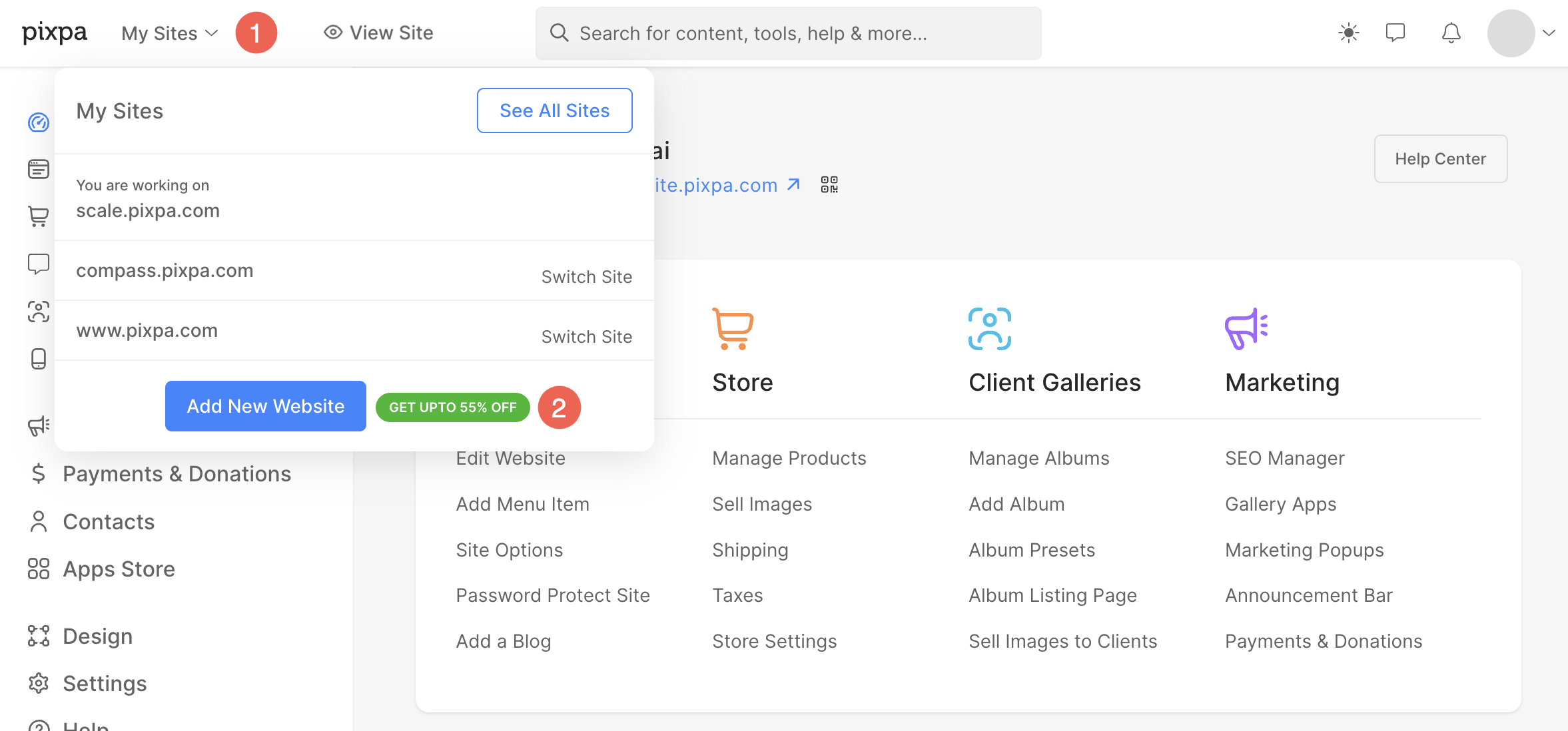
Task: Open the blog comment sidebar icon
Action: (x=39, y=264)
